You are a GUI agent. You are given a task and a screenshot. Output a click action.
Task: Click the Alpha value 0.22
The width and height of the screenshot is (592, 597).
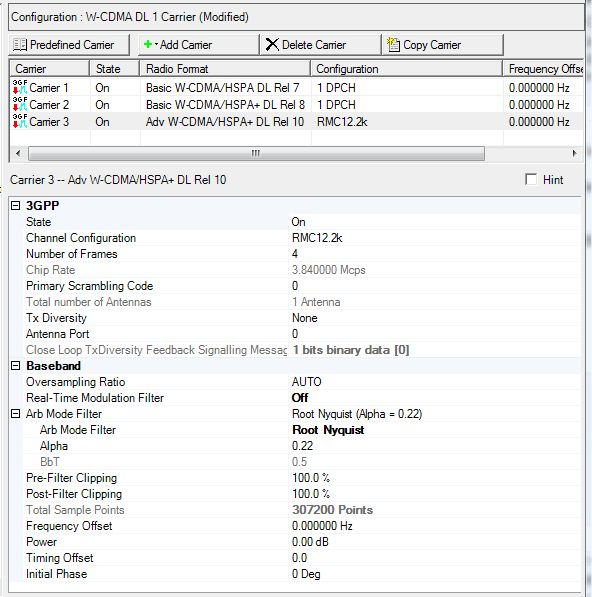click(302, 446)
